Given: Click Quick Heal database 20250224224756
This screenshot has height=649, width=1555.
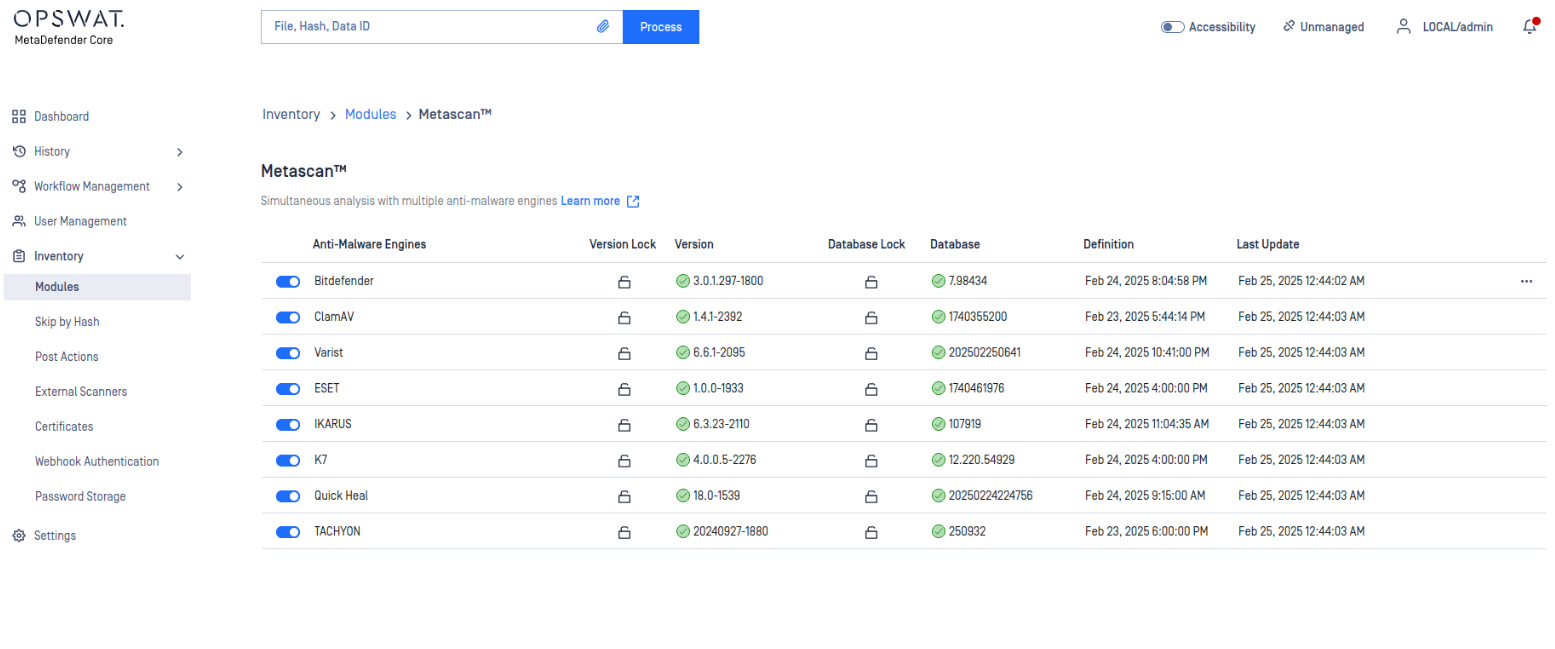Looking at the screenshot, I should [x=990, y=496].
